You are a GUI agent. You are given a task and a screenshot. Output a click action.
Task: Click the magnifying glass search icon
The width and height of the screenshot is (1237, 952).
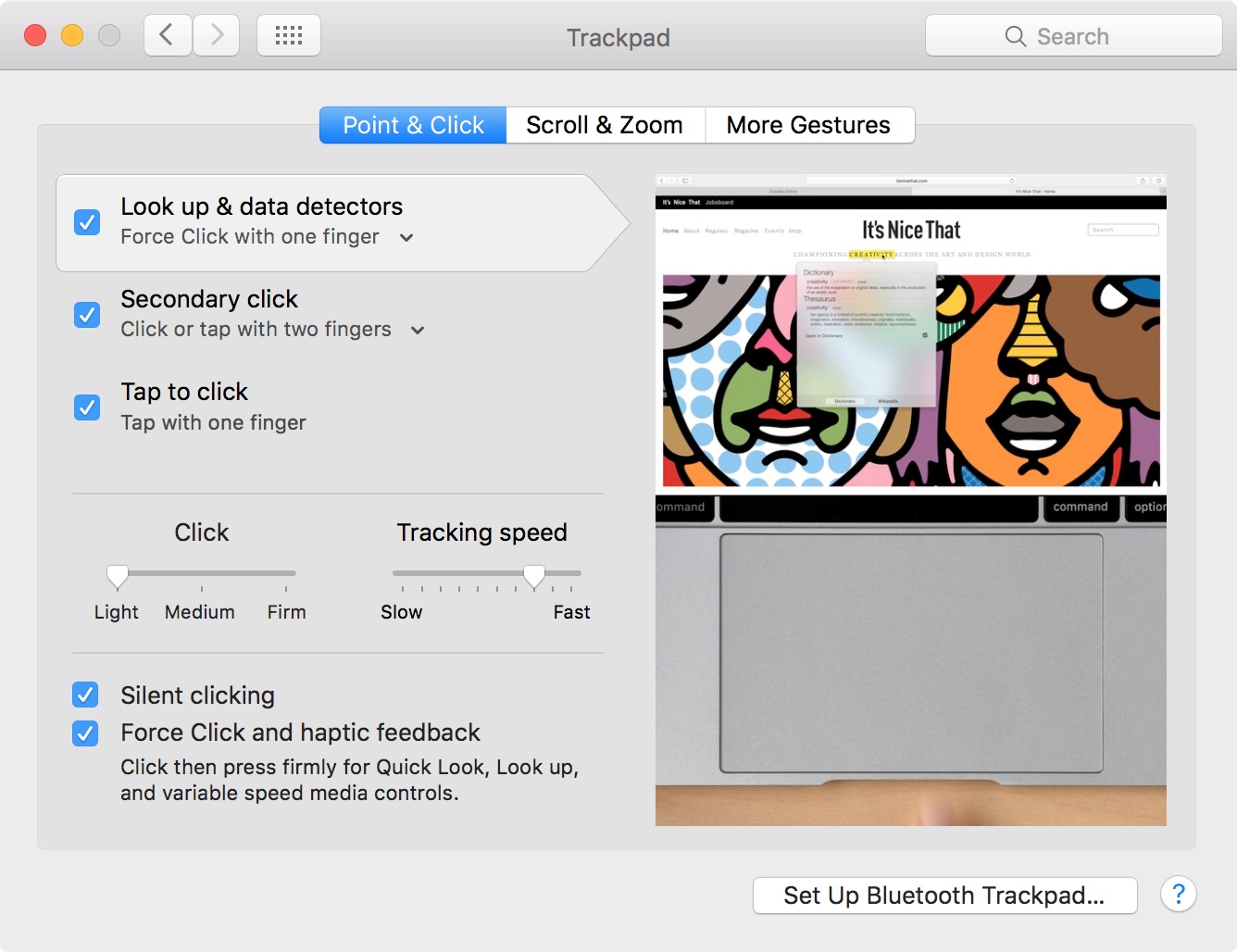pyautogui.click(x=1016, y=37)
